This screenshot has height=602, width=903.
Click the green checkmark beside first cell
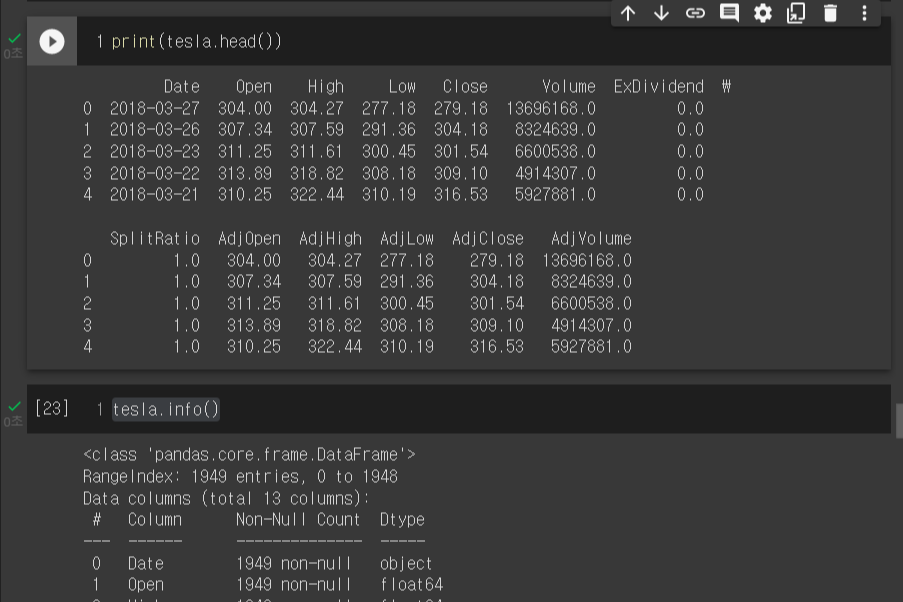coord(14,39)
